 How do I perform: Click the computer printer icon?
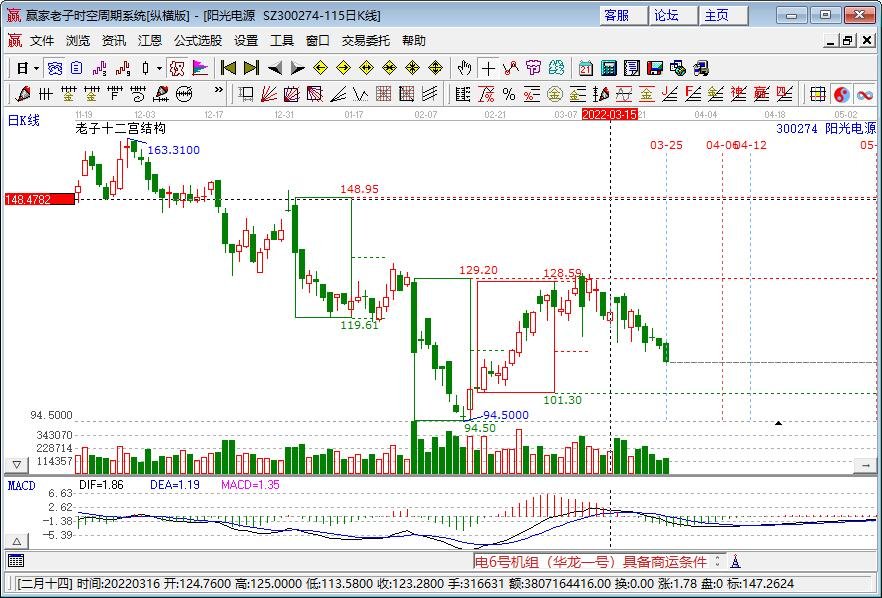701,69
